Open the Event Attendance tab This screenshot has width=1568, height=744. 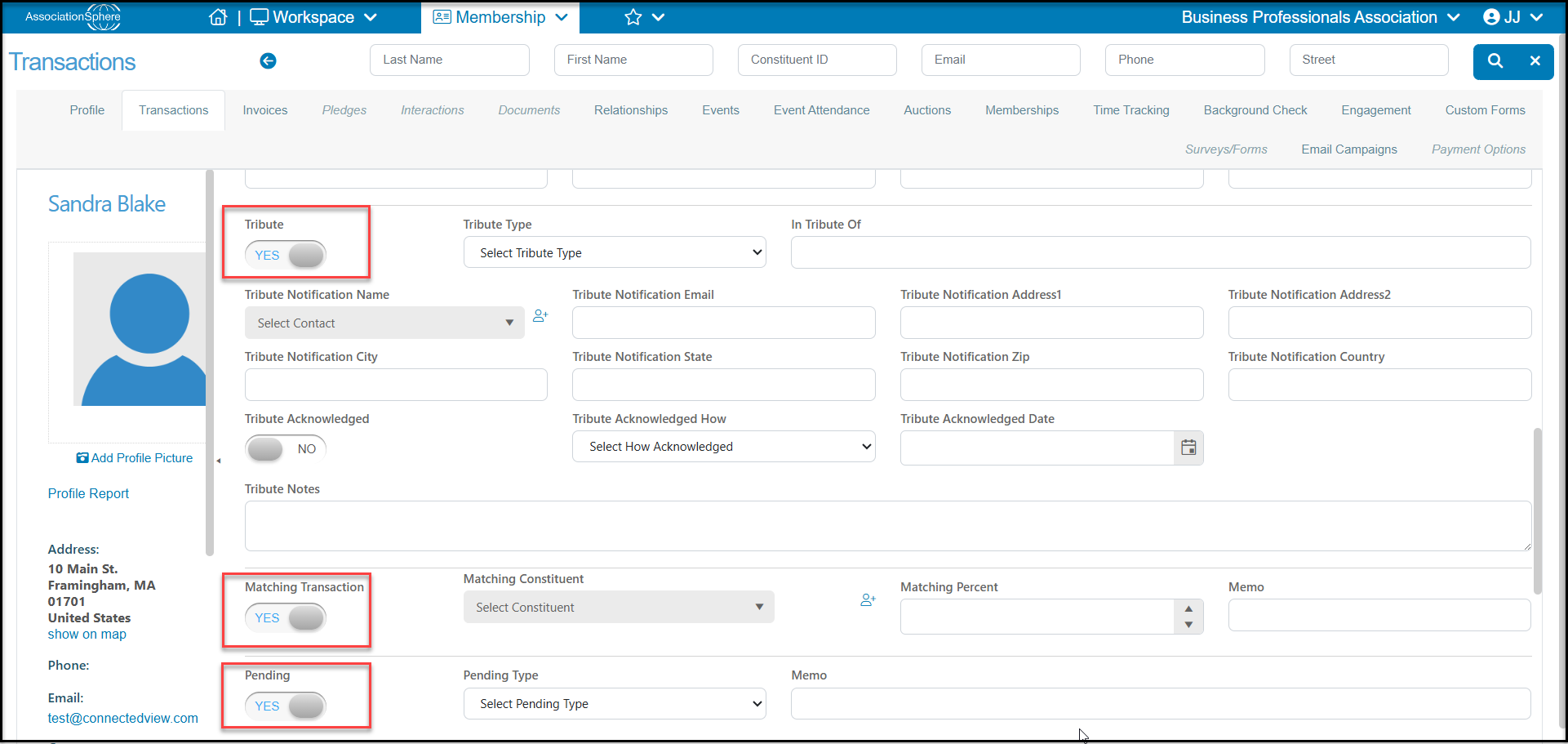(822, 110)
